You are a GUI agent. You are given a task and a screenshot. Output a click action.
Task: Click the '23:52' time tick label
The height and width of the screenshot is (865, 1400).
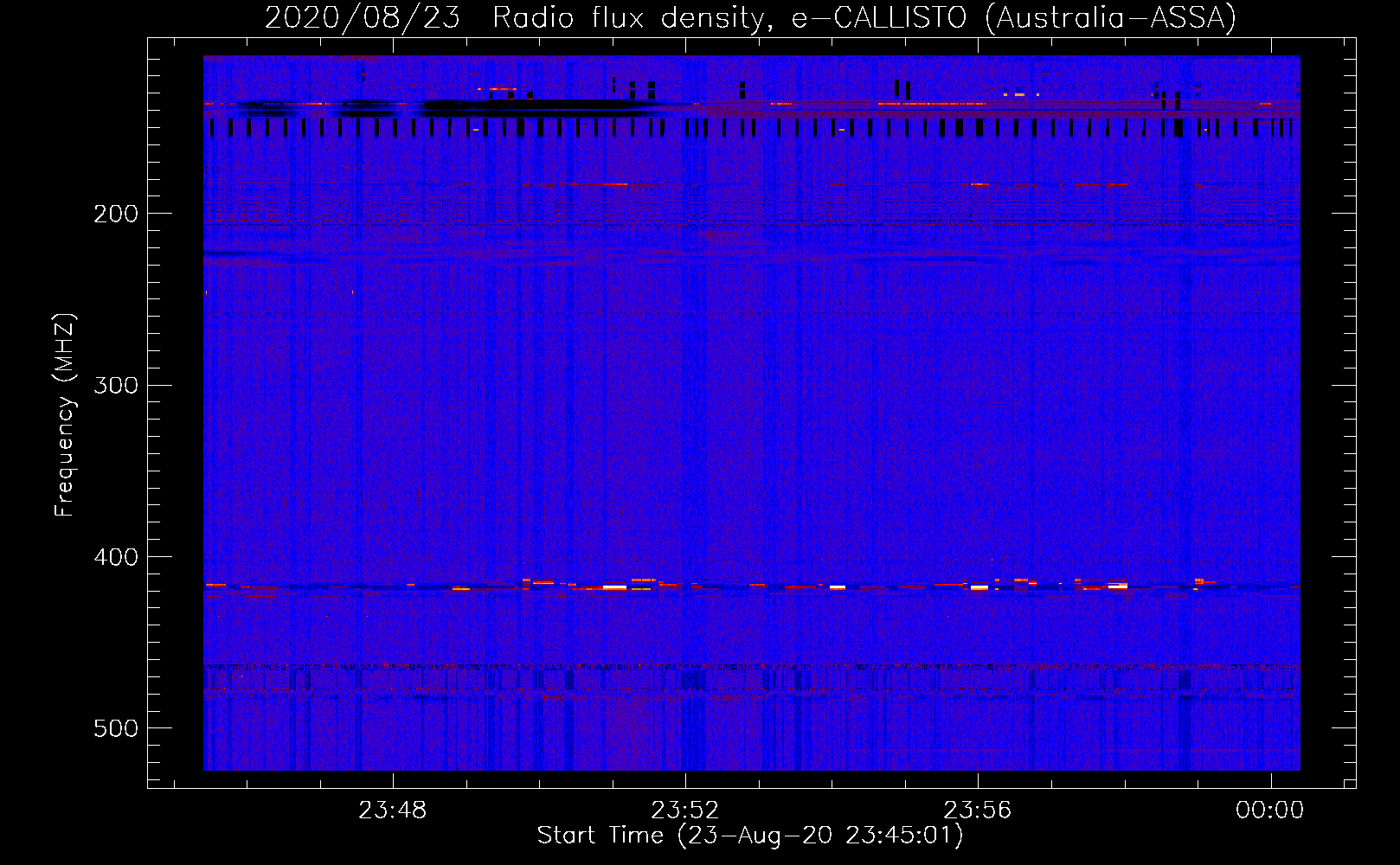point(685,811)
